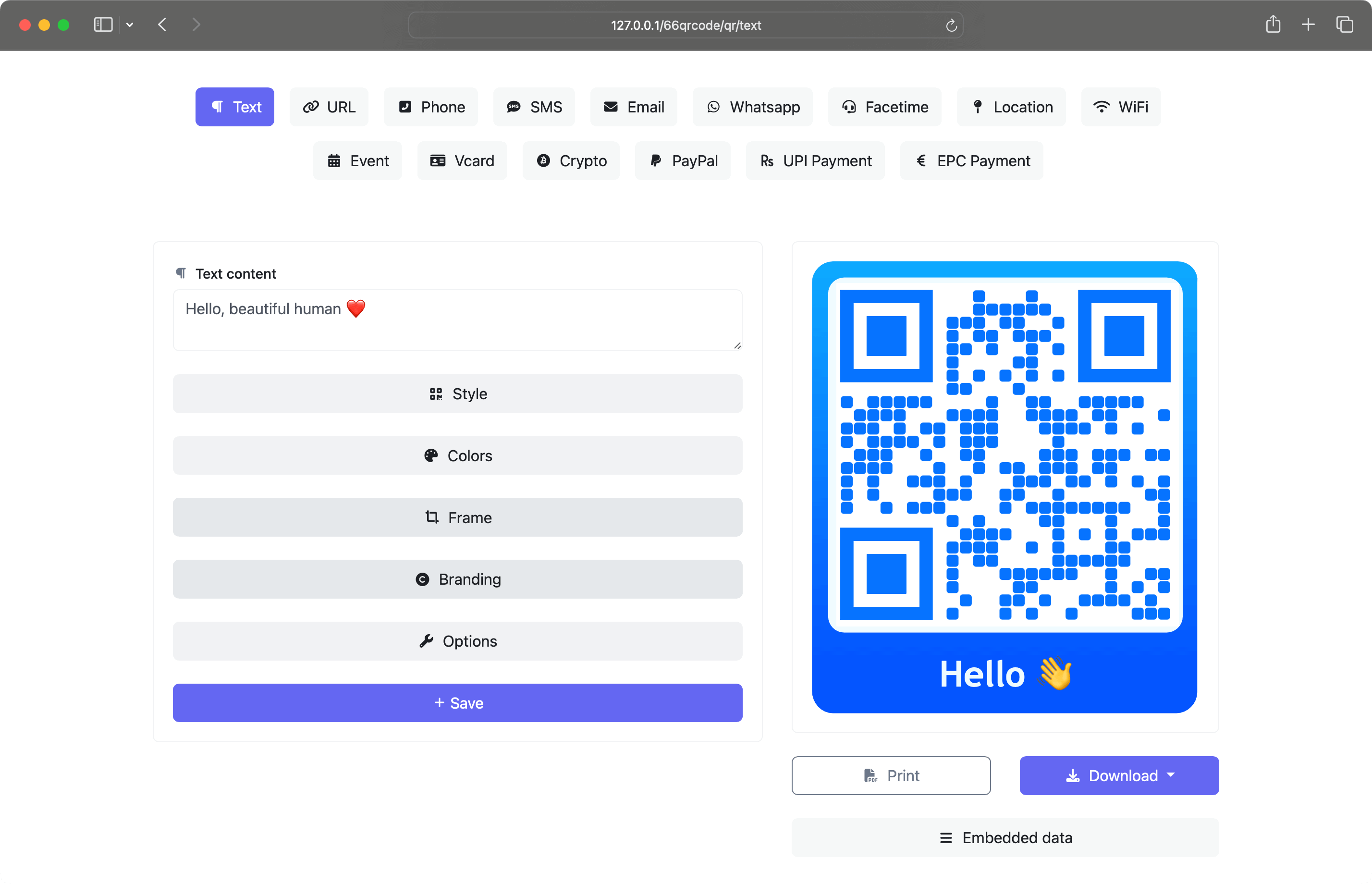Open the Download dropdown
The image size is (1372, 884).
(1119, 776)
